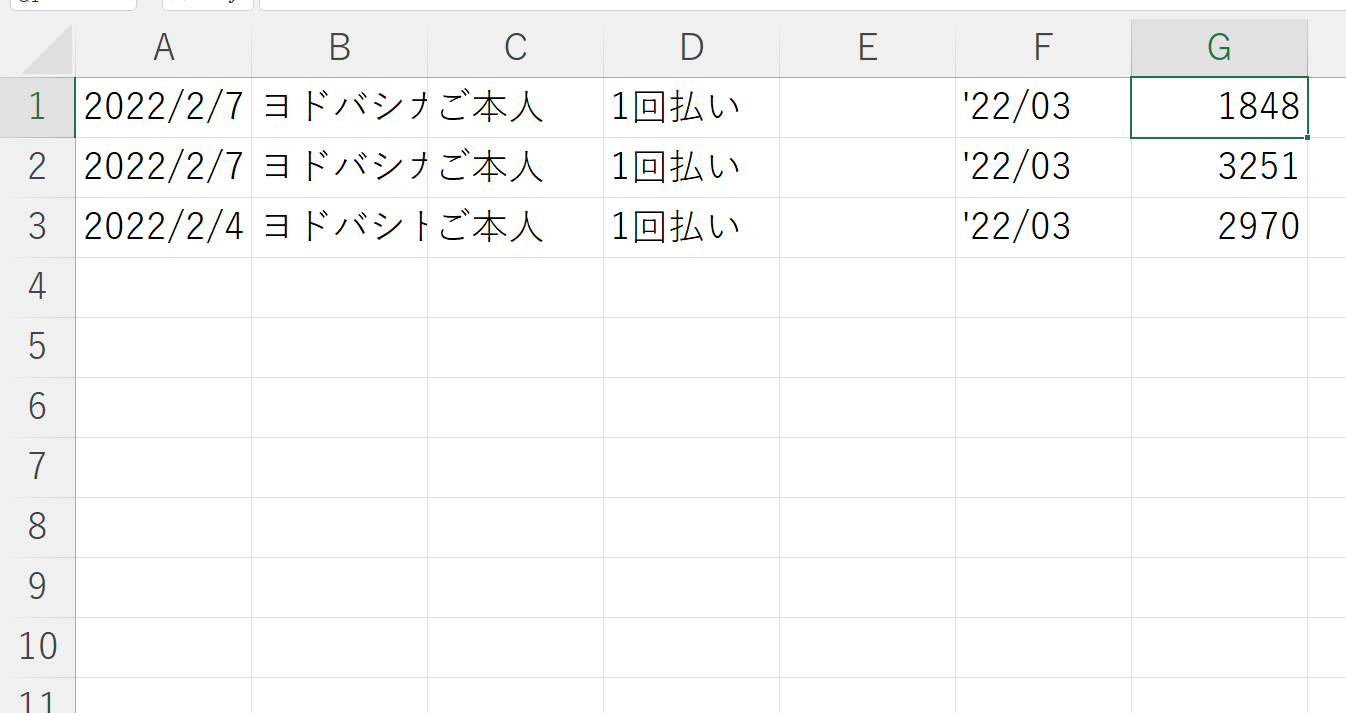Select column E header

point(867,47)
